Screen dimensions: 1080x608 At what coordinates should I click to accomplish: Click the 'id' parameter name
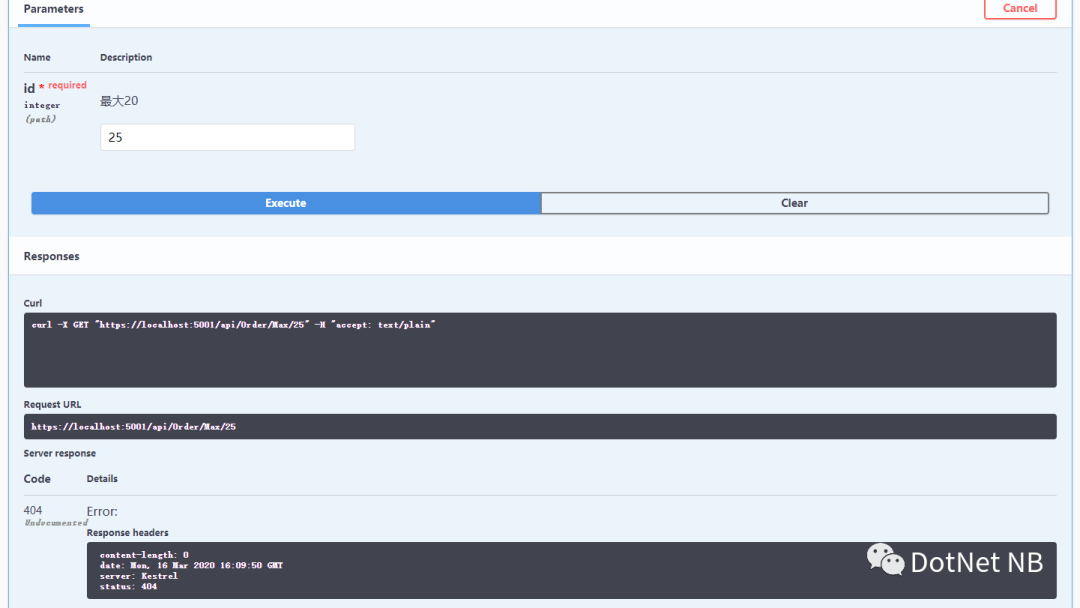click(x=29, y=88)
